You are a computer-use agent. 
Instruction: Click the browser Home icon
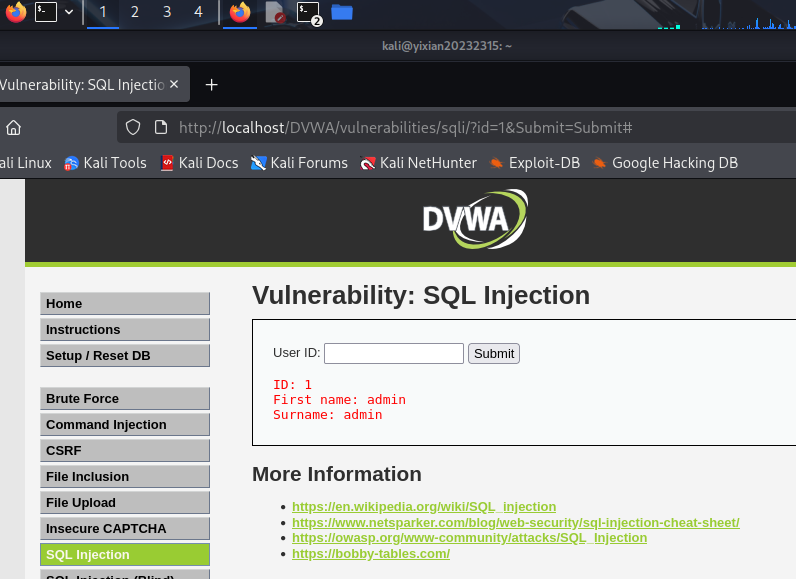tap(13, 128)
